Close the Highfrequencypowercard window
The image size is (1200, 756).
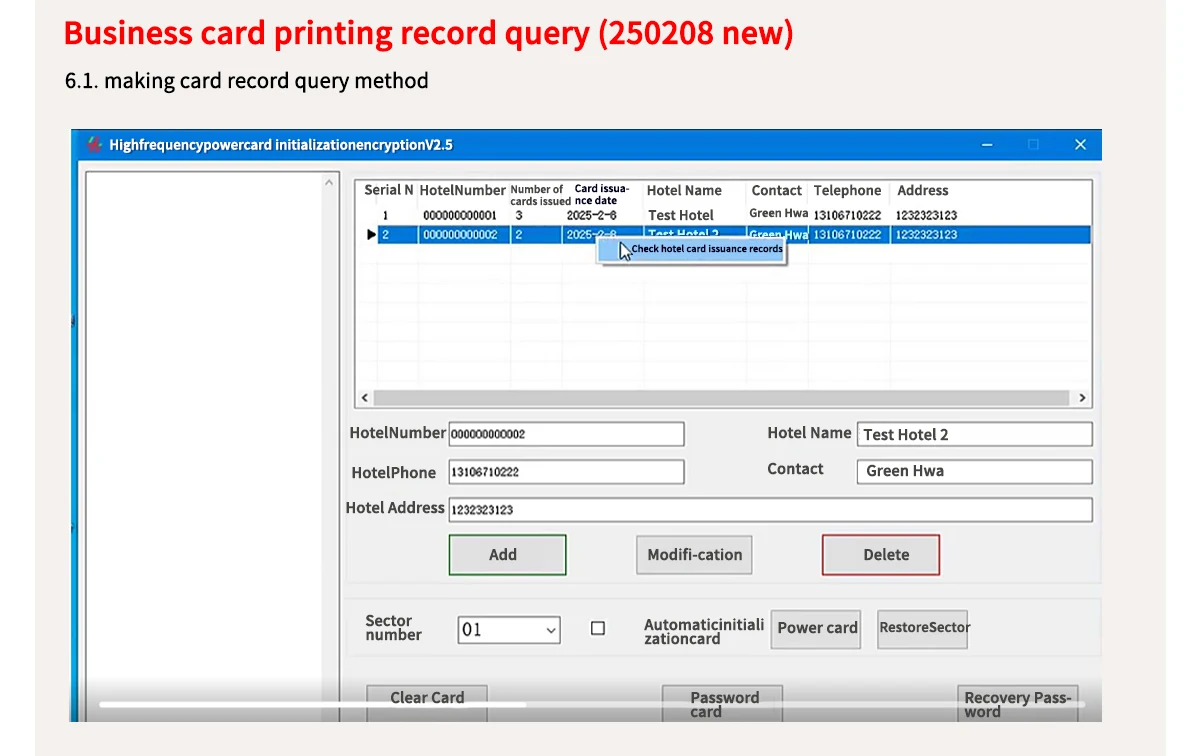(1080, 145)
